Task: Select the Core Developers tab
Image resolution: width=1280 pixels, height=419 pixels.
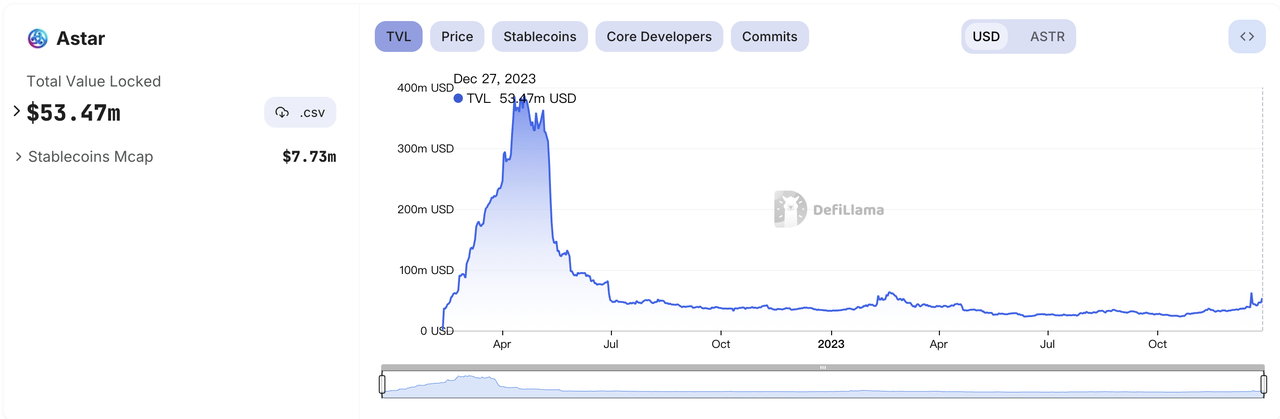Action: pos(659,37)
